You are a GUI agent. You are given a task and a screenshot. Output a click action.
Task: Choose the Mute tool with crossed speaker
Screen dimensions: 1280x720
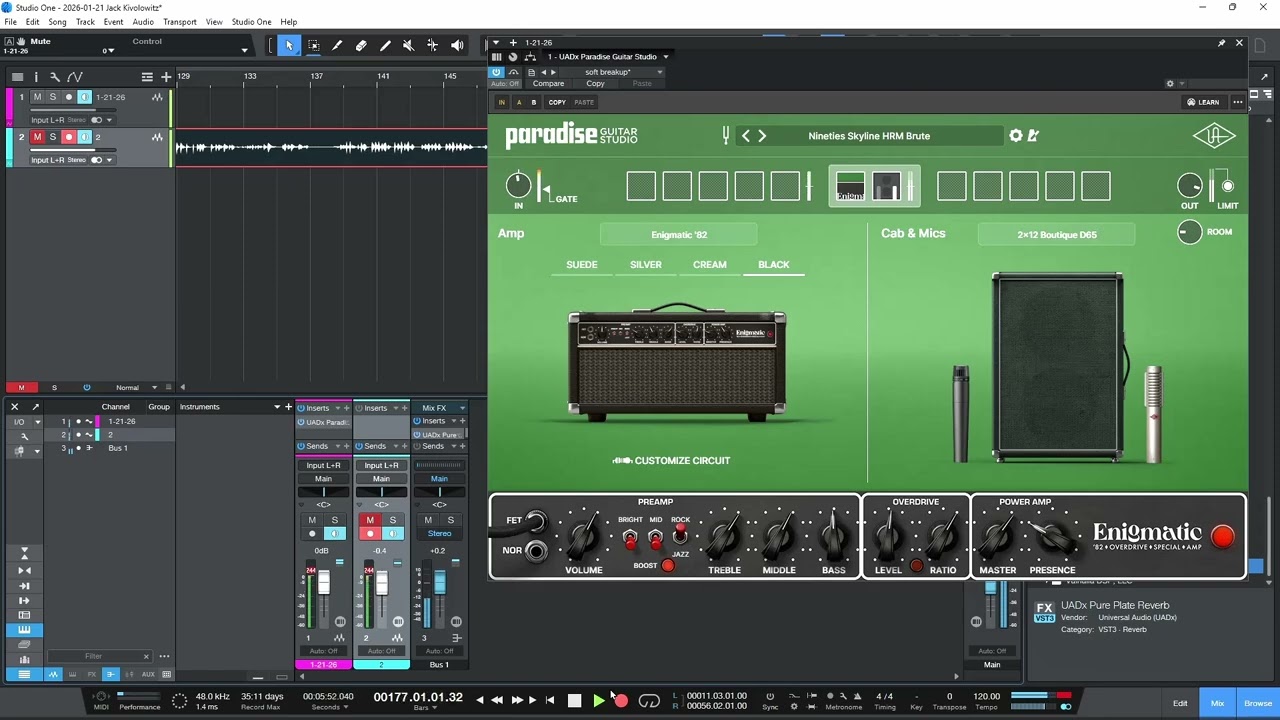pos(408,45)
